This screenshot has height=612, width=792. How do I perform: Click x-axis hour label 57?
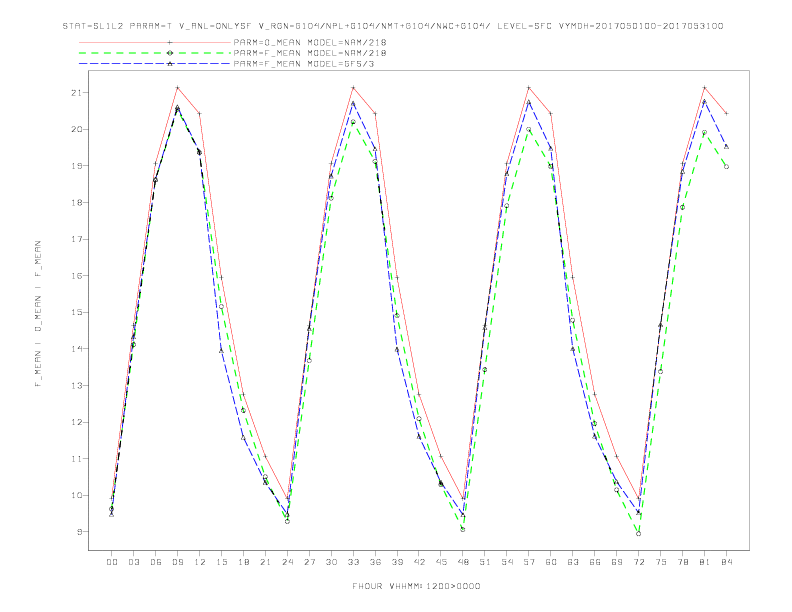529,562
